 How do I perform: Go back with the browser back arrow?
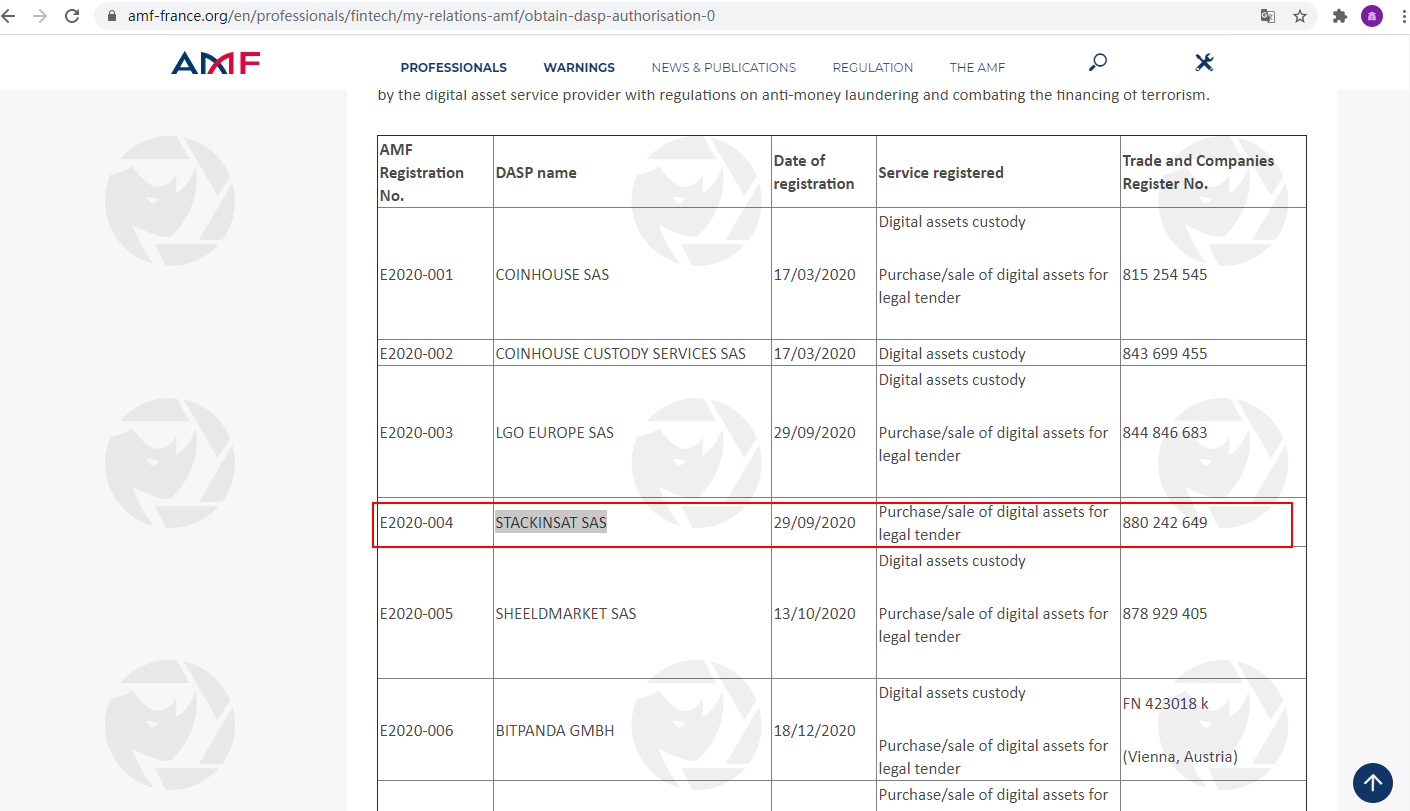(x=9, y=16)
